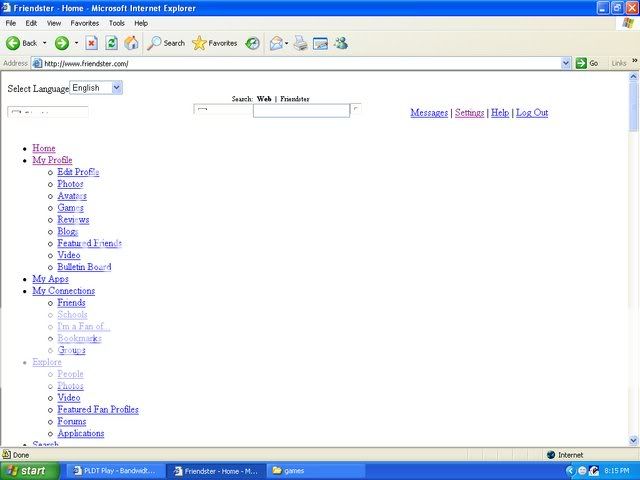
Task: Click the Help link beside Settings
Action: [500, 113]
